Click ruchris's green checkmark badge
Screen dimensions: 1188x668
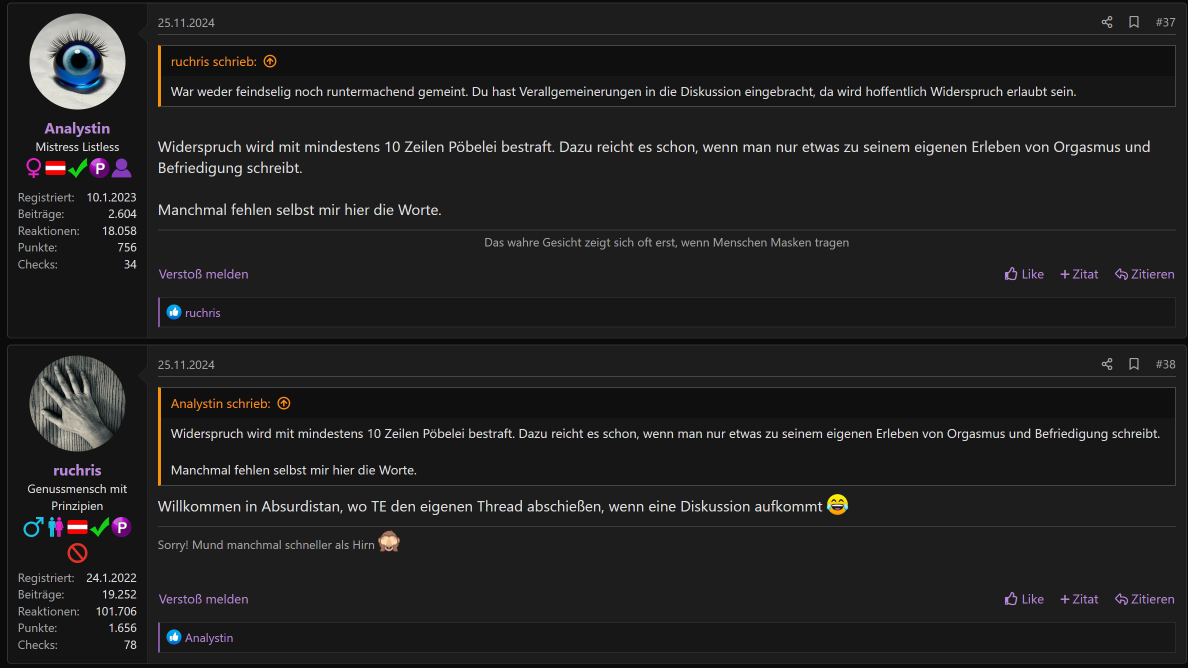[x=99, y=527]
